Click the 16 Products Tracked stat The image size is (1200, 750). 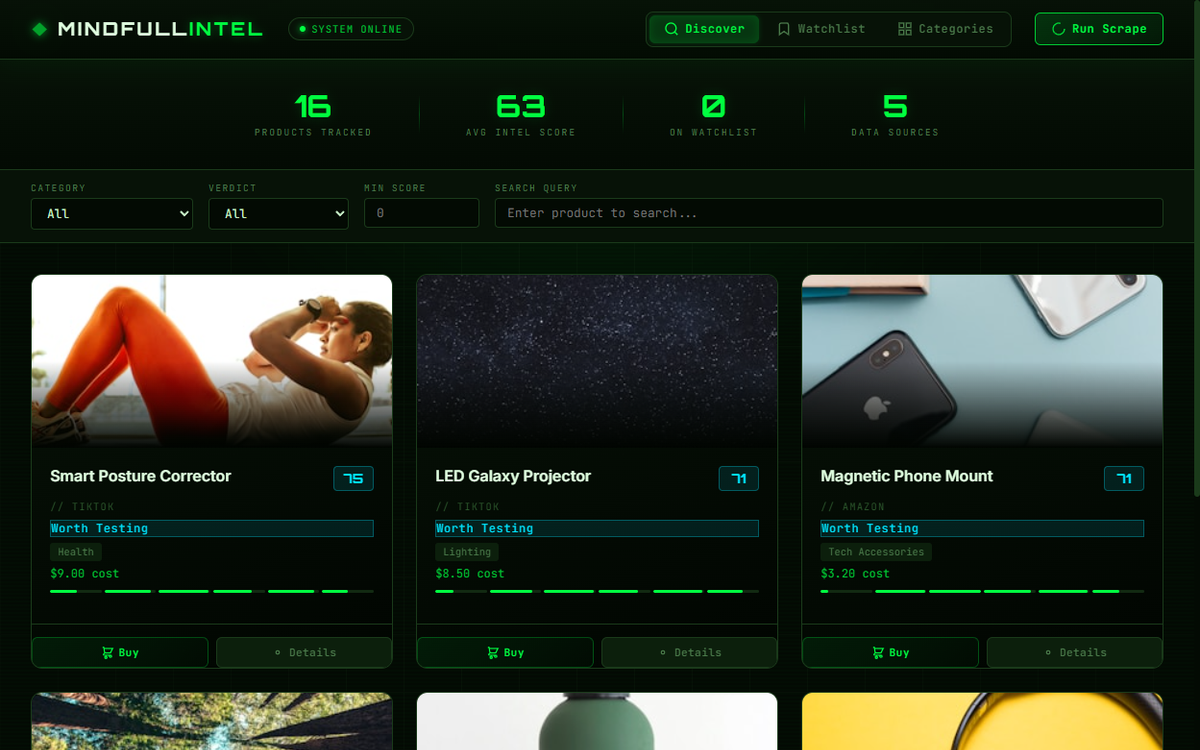pyautogui.click(x=313, y=114)
